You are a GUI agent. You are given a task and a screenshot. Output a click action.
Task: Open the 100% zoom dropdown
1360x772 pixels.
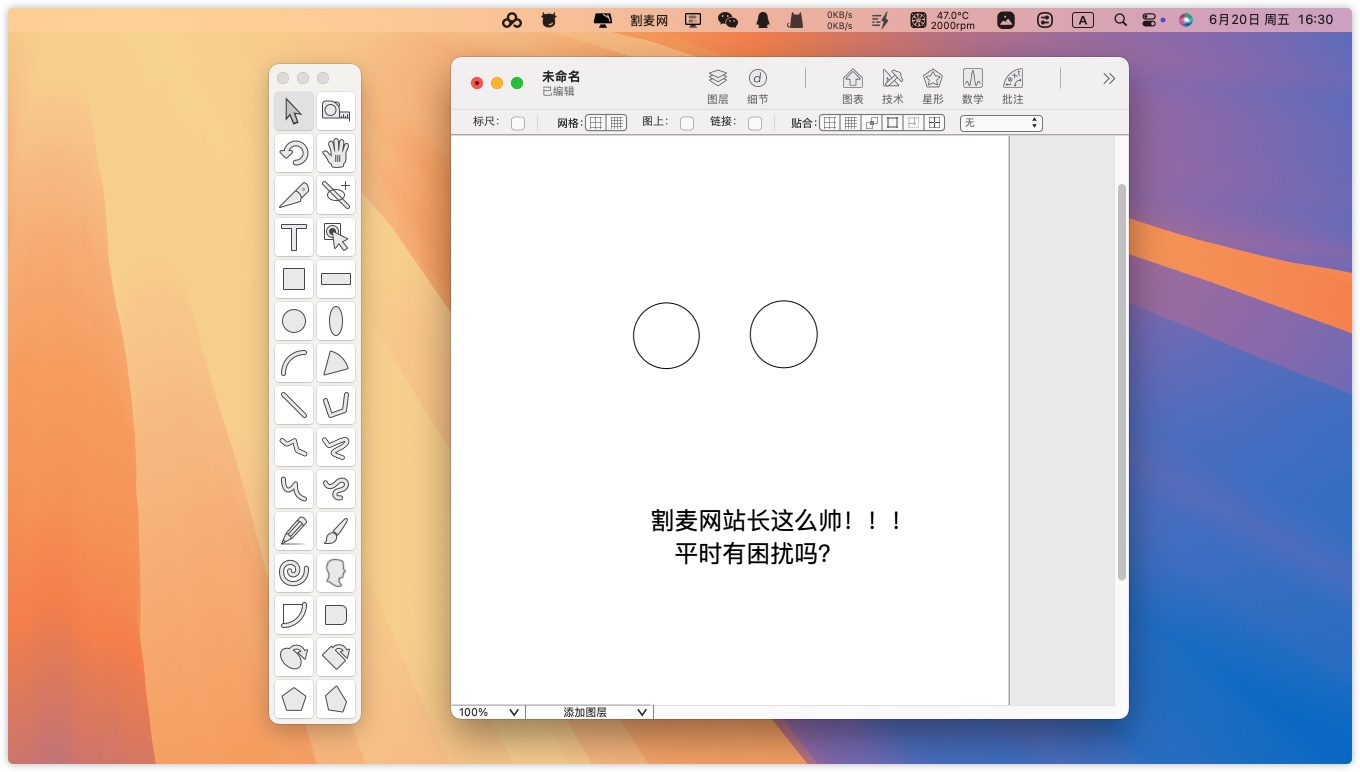coord(489,712)
